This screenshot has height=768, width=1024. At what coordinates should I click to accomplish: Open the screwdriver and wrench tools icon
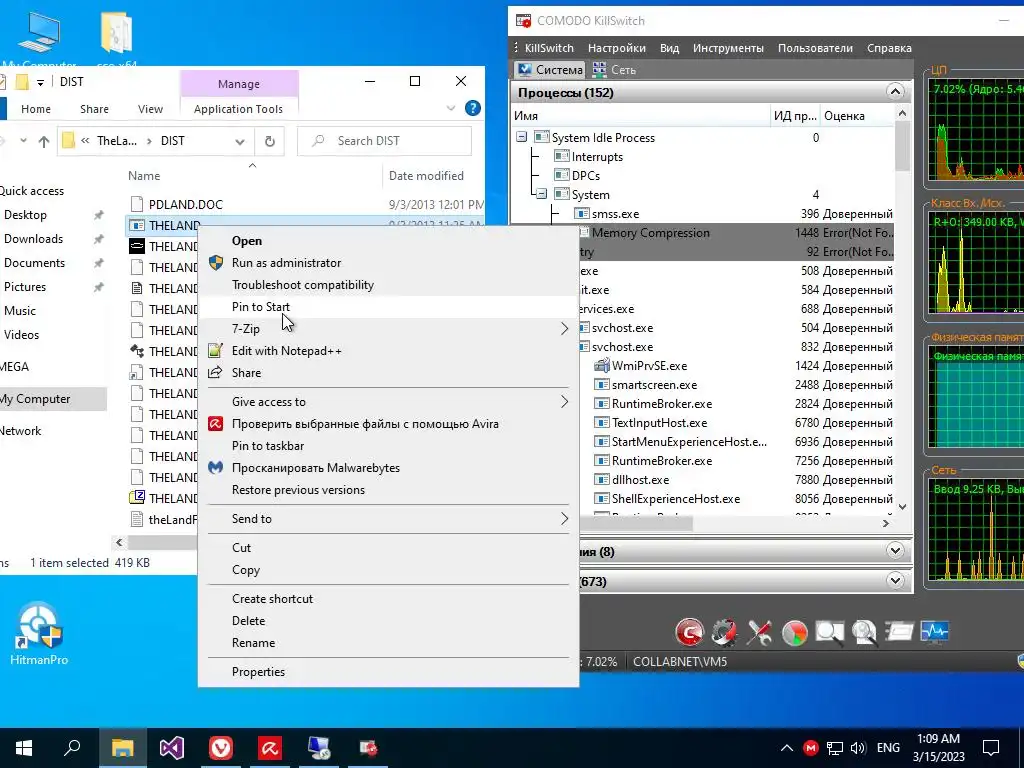tap(760, 632)
